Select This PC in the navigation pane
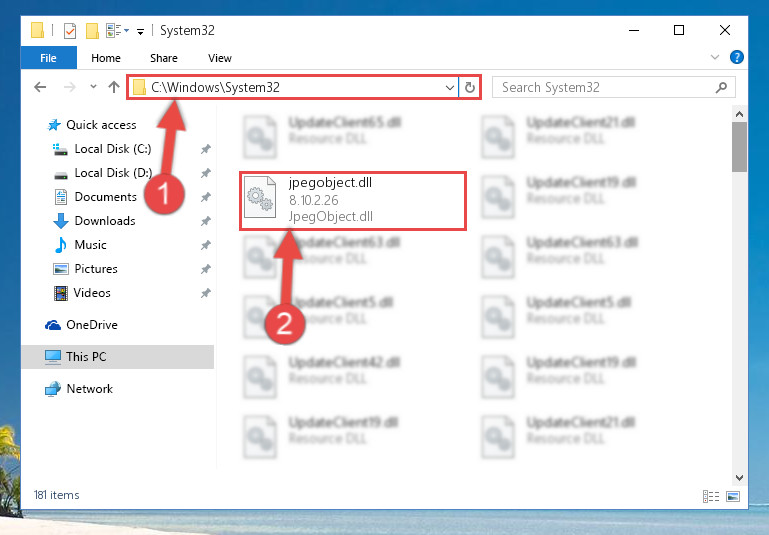This screenshot has height=535, width=769. [118, 357]
